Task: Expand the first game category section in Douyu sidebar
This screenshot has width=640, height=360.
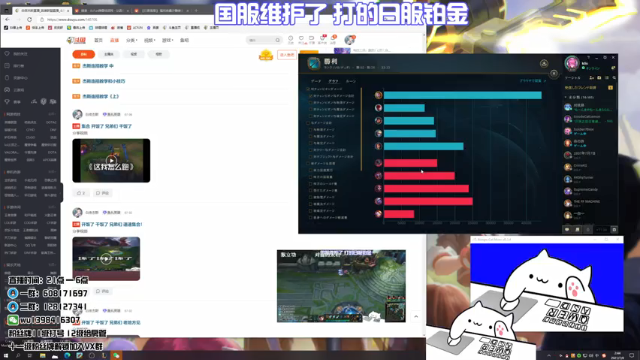Action: [x=52, y=114]
